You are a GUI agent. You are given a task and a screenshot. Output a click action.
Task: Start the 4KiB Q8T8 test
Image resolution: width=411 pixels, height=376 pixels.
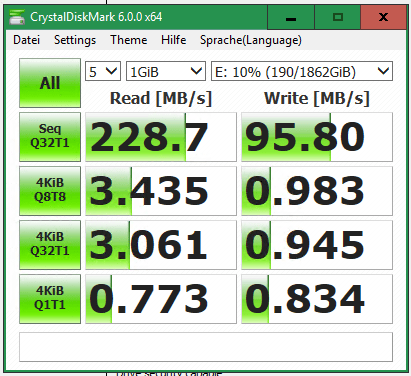click(50, 191)
